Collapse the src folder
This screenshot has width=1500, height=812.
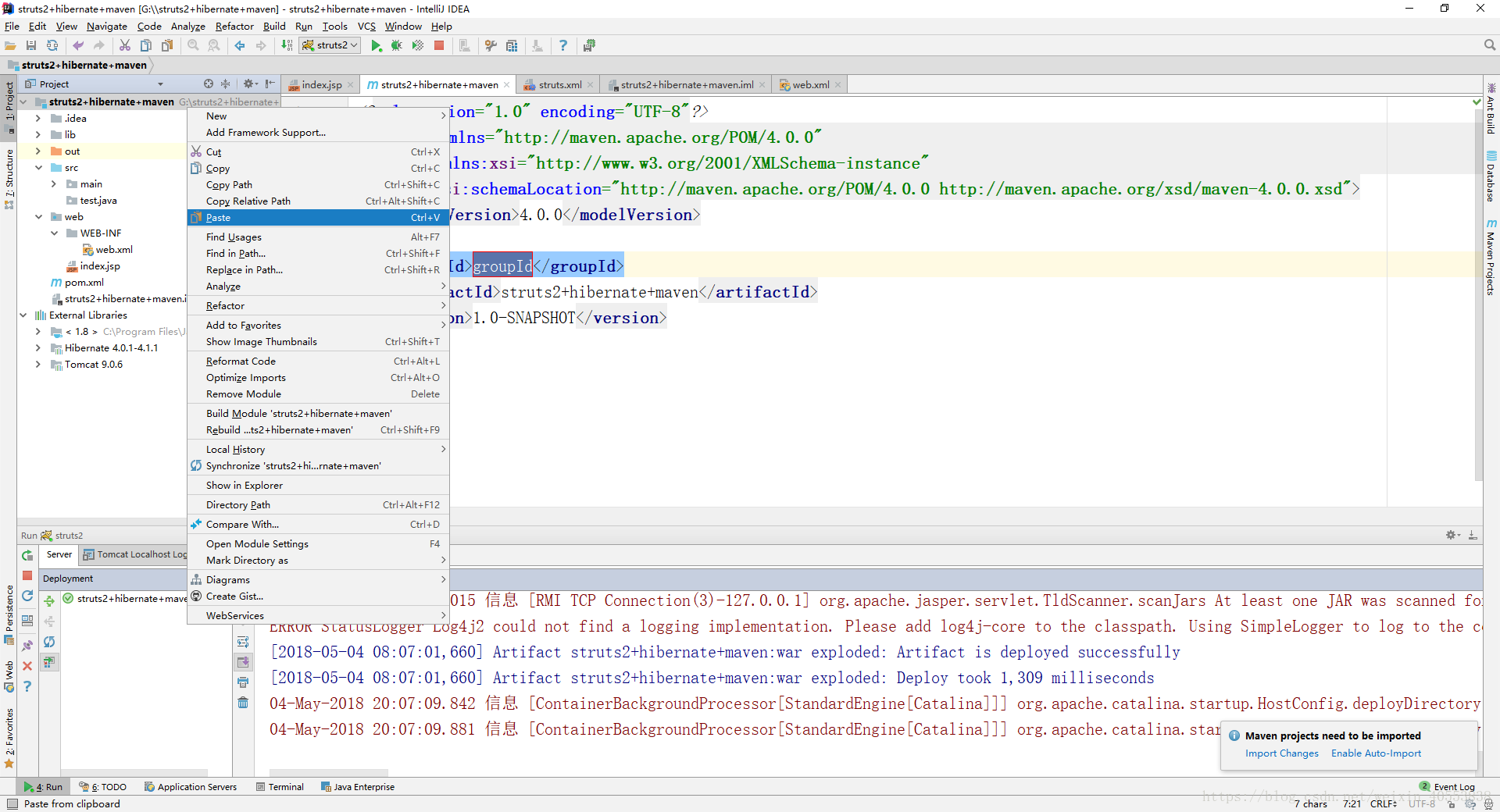click(38, 168)
